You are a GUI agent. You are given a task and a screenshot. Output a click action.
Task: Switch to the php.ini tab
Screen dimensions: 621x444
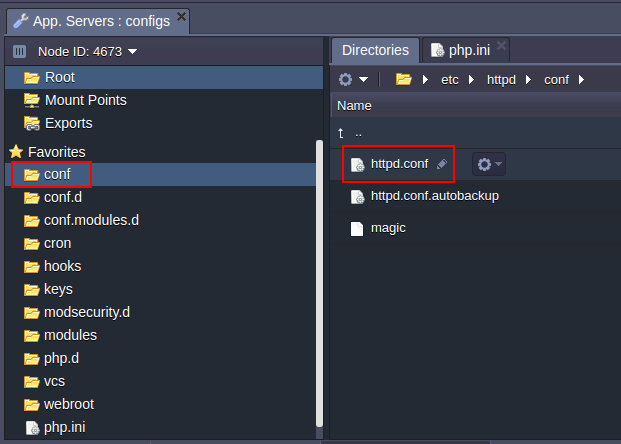click(x=466, y=50)
